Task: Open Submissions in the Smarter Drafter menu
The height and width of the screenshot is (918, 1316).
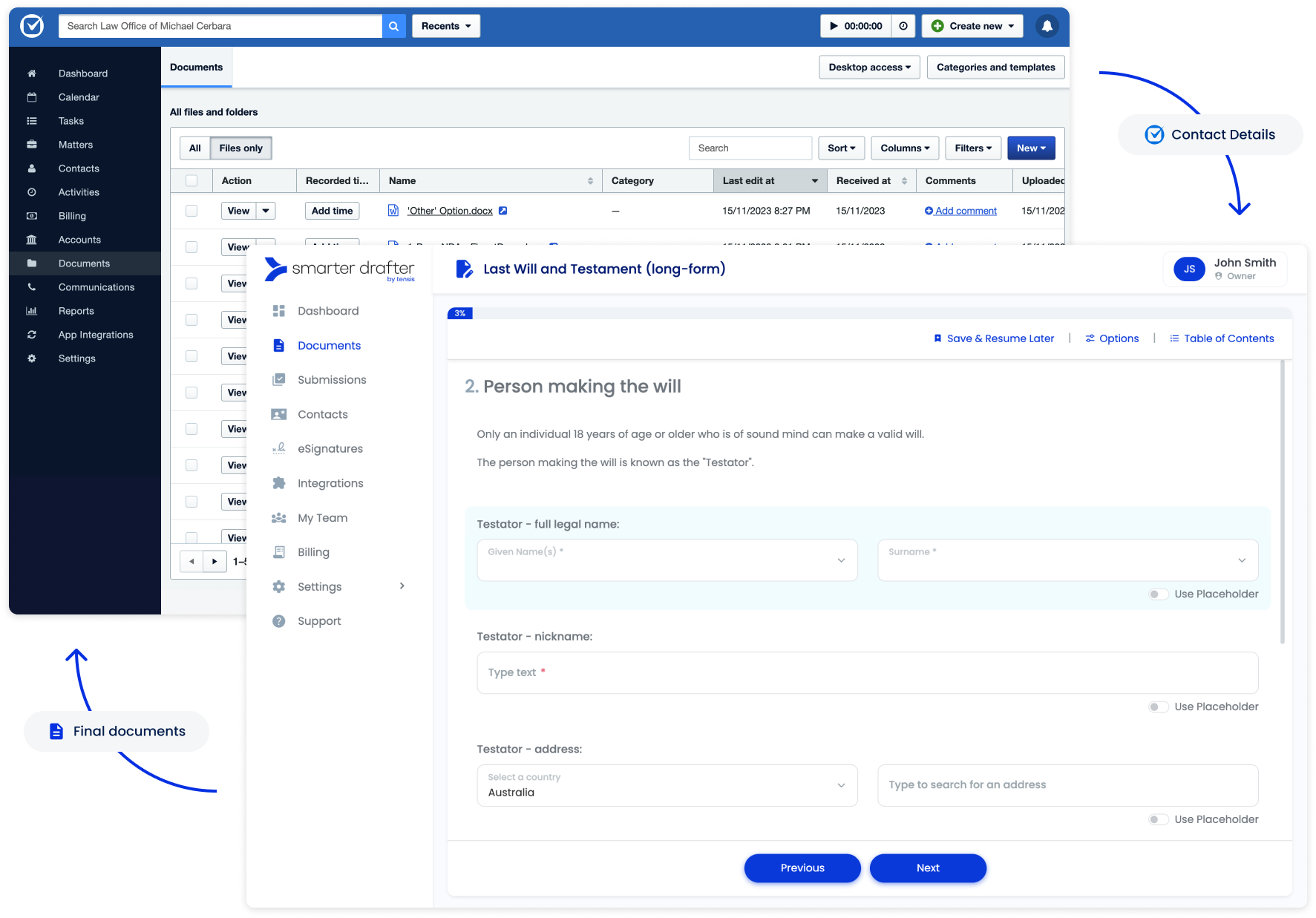Action: pos(332,380)
